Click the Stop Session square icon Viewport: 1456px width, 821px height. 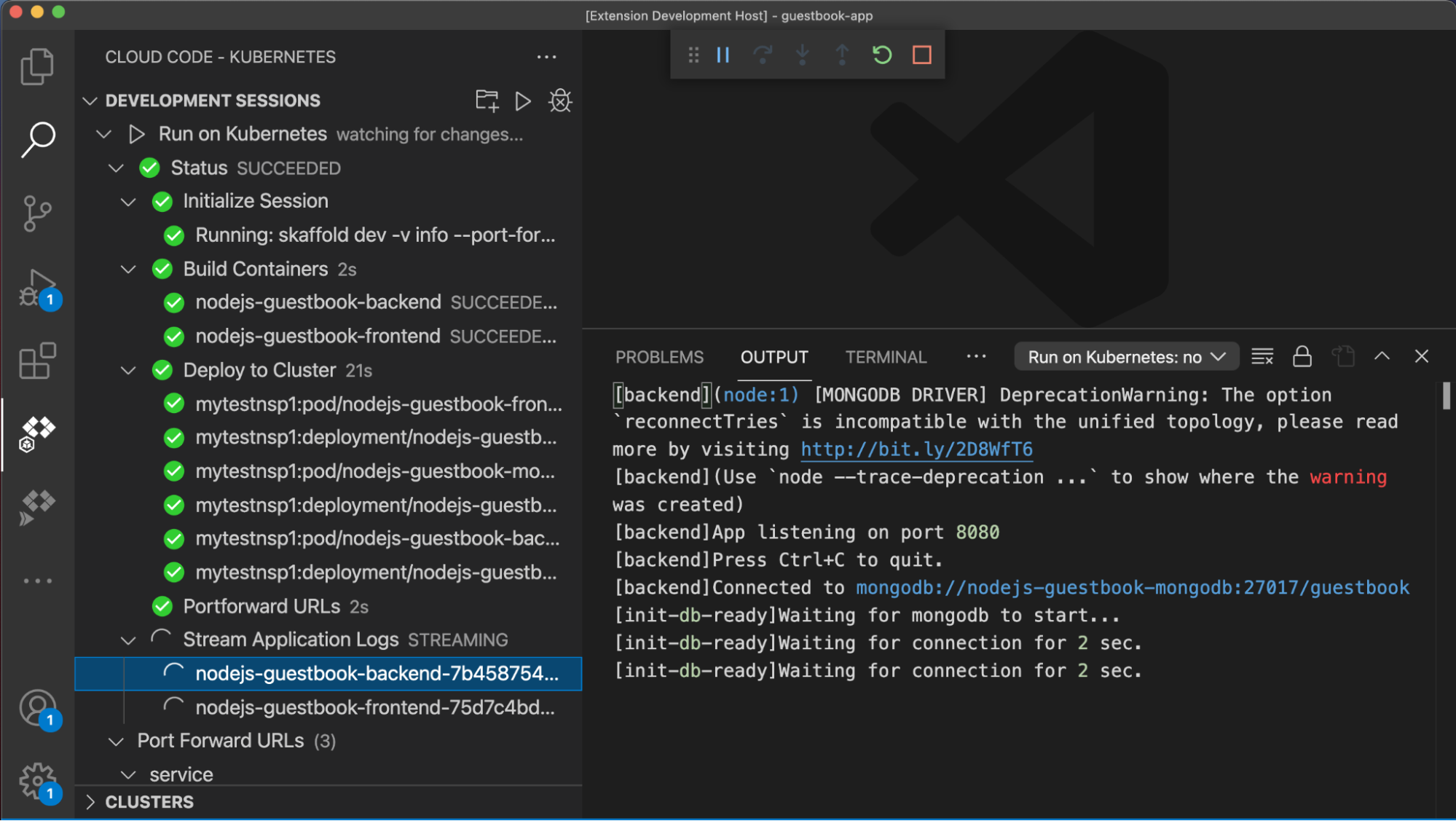(x=919, y=54)
